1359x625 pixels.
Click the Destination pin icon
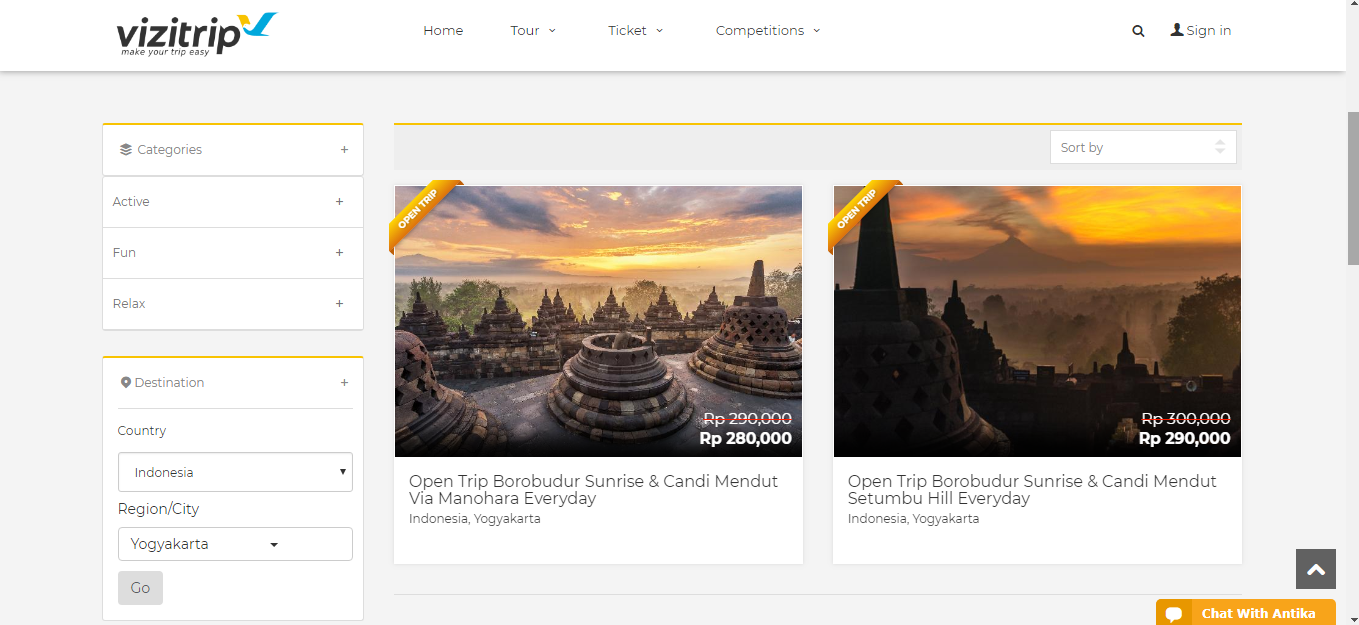click(x=126, y=383)
